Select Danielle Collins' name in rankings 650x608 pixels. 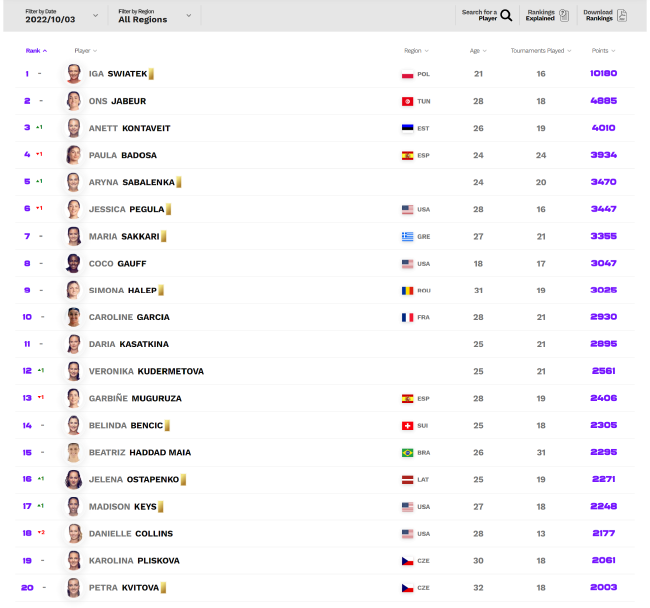click(x=131, y=533)
